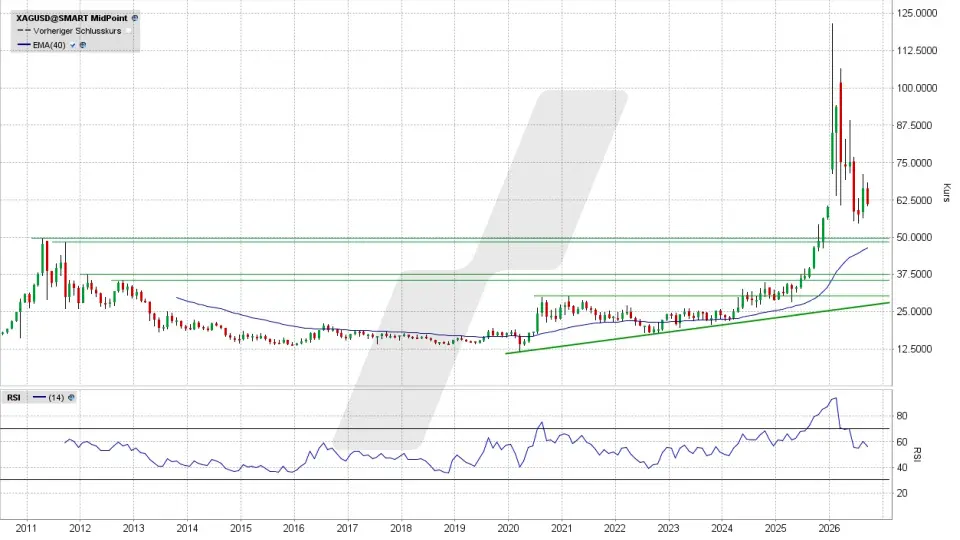Click the 87.5000 price axis label
The width and height of the screenshot is (960, 540).
point(914,125)
